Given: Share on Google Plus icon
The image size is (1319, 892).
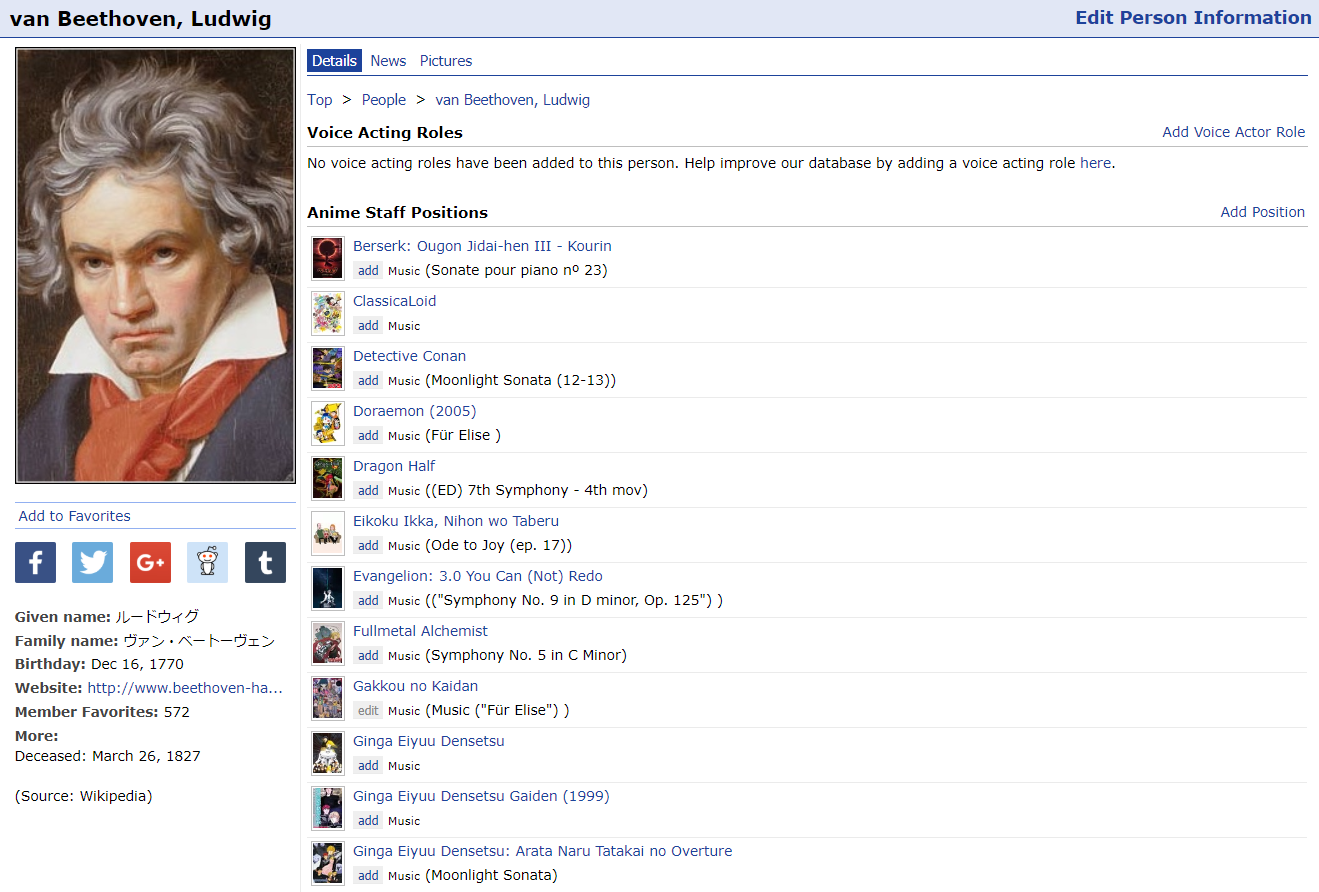Looking at the screenshot, I should 150,562.
